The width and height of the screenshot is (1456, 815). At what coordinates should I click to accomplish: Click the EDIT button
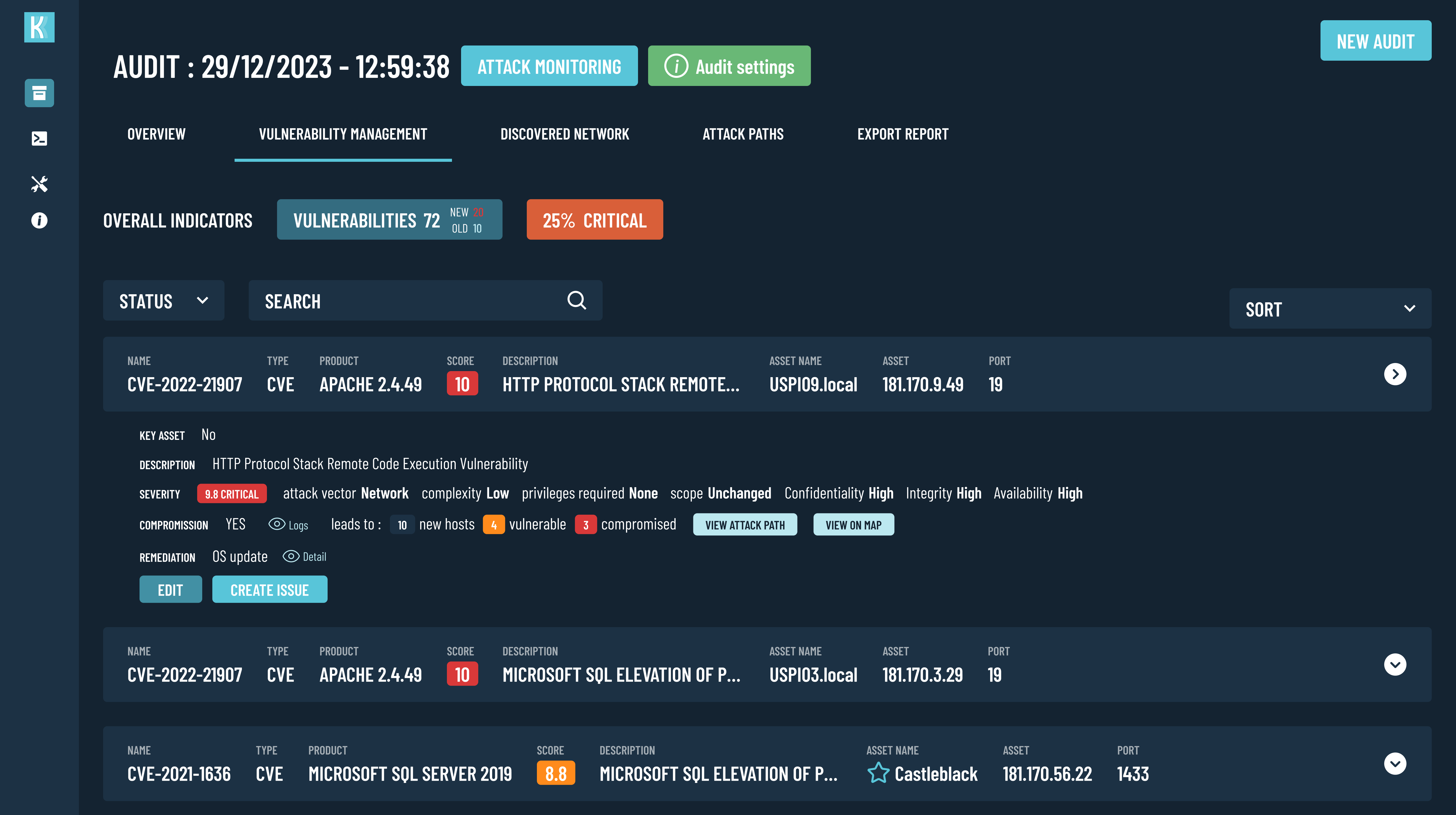pos(170,590)
